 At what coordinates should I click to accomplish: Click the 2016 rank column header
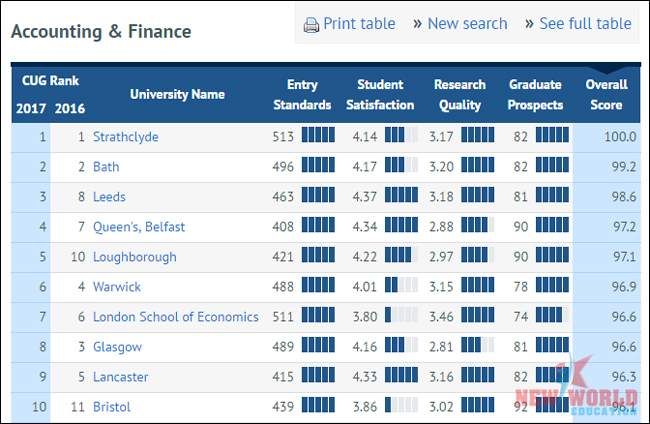[x=70, y=109]
